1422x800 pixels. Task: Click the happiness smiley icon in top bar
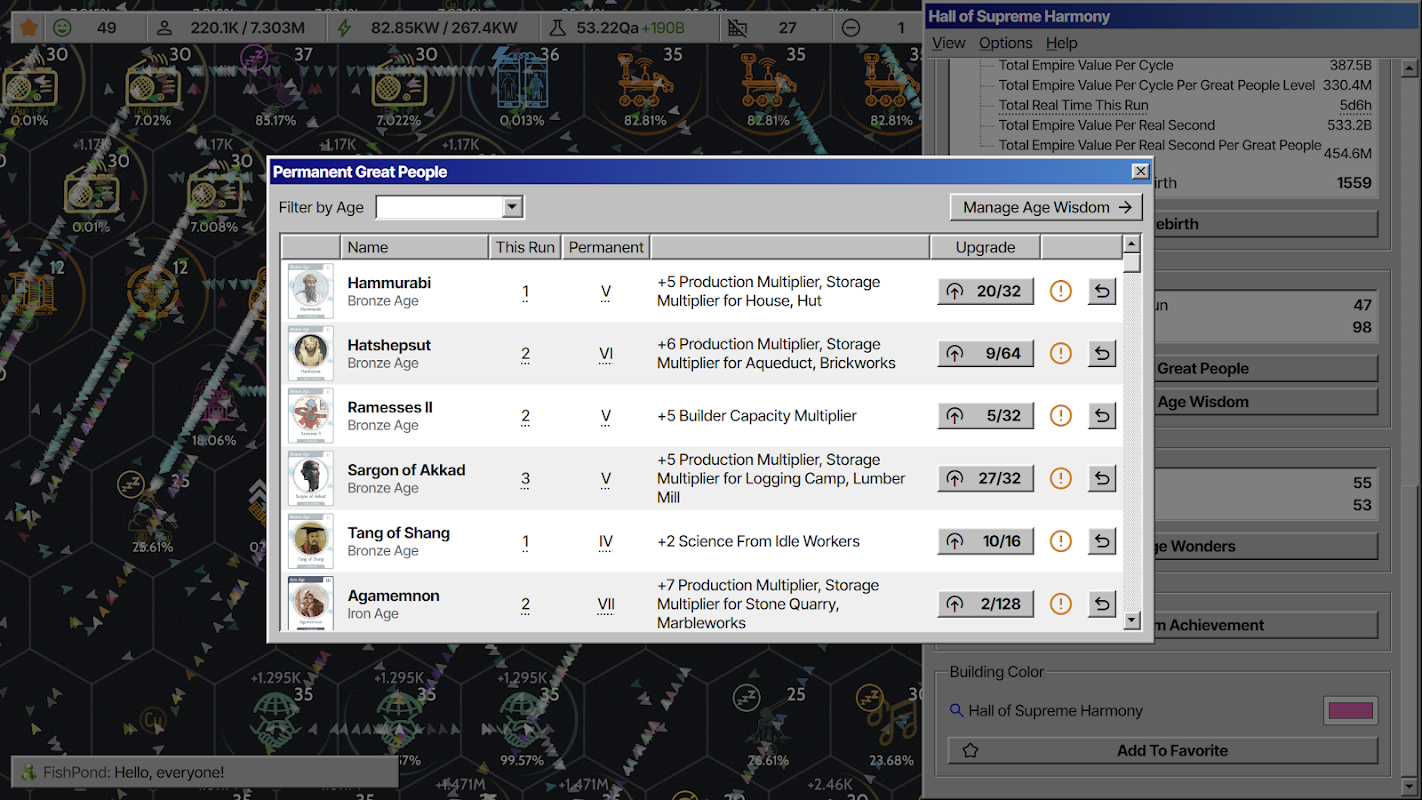point(63,28)
